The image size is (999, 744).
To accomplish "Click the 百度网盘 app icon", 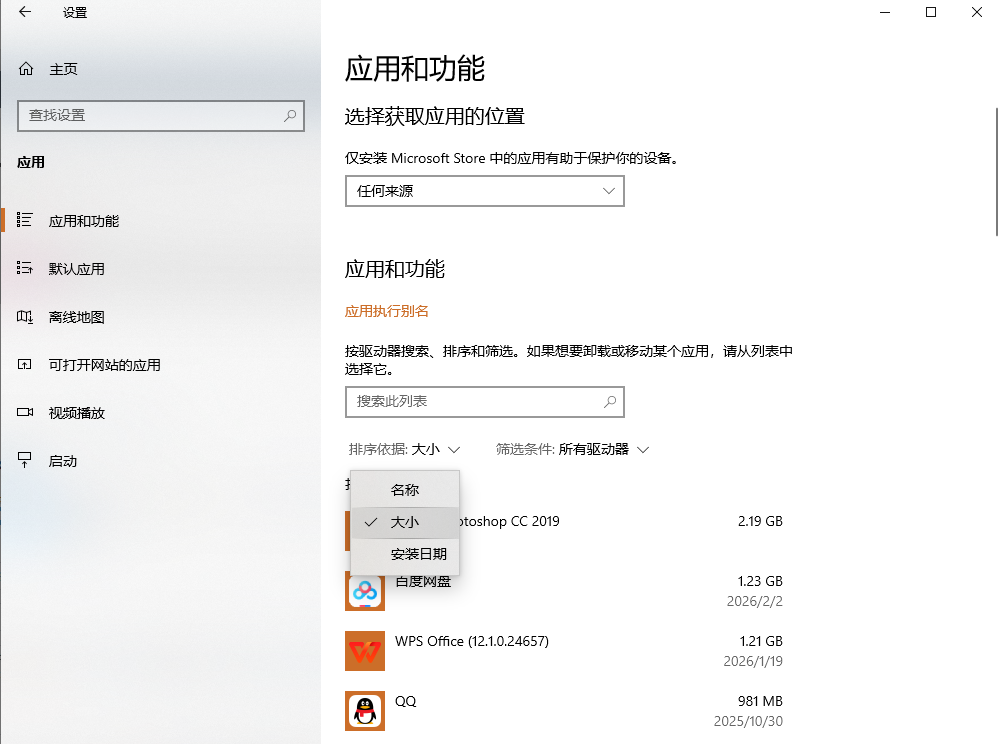I will (365, 591).
